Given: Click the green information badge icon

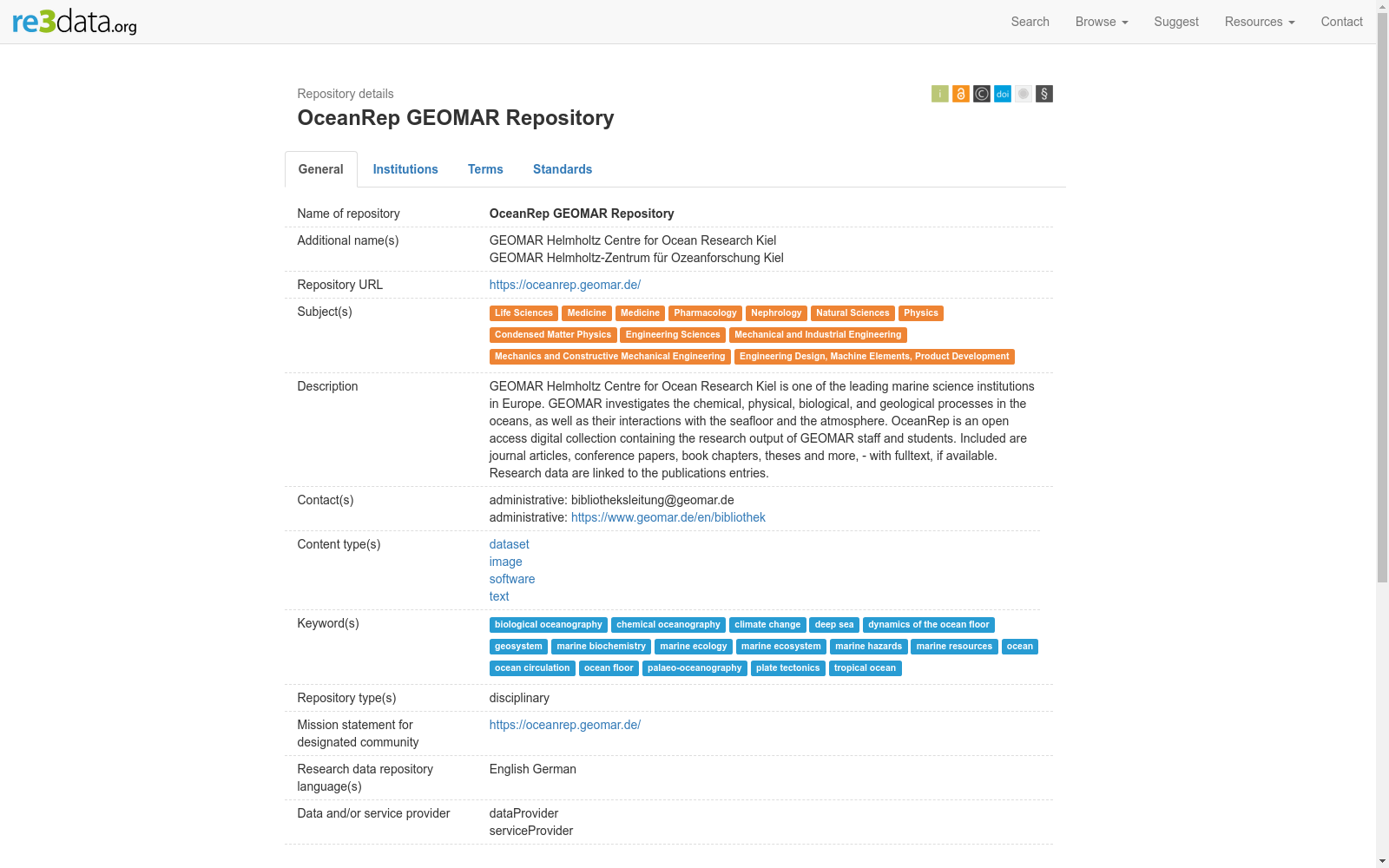Looking at the screenshot, I should [940, 94].
